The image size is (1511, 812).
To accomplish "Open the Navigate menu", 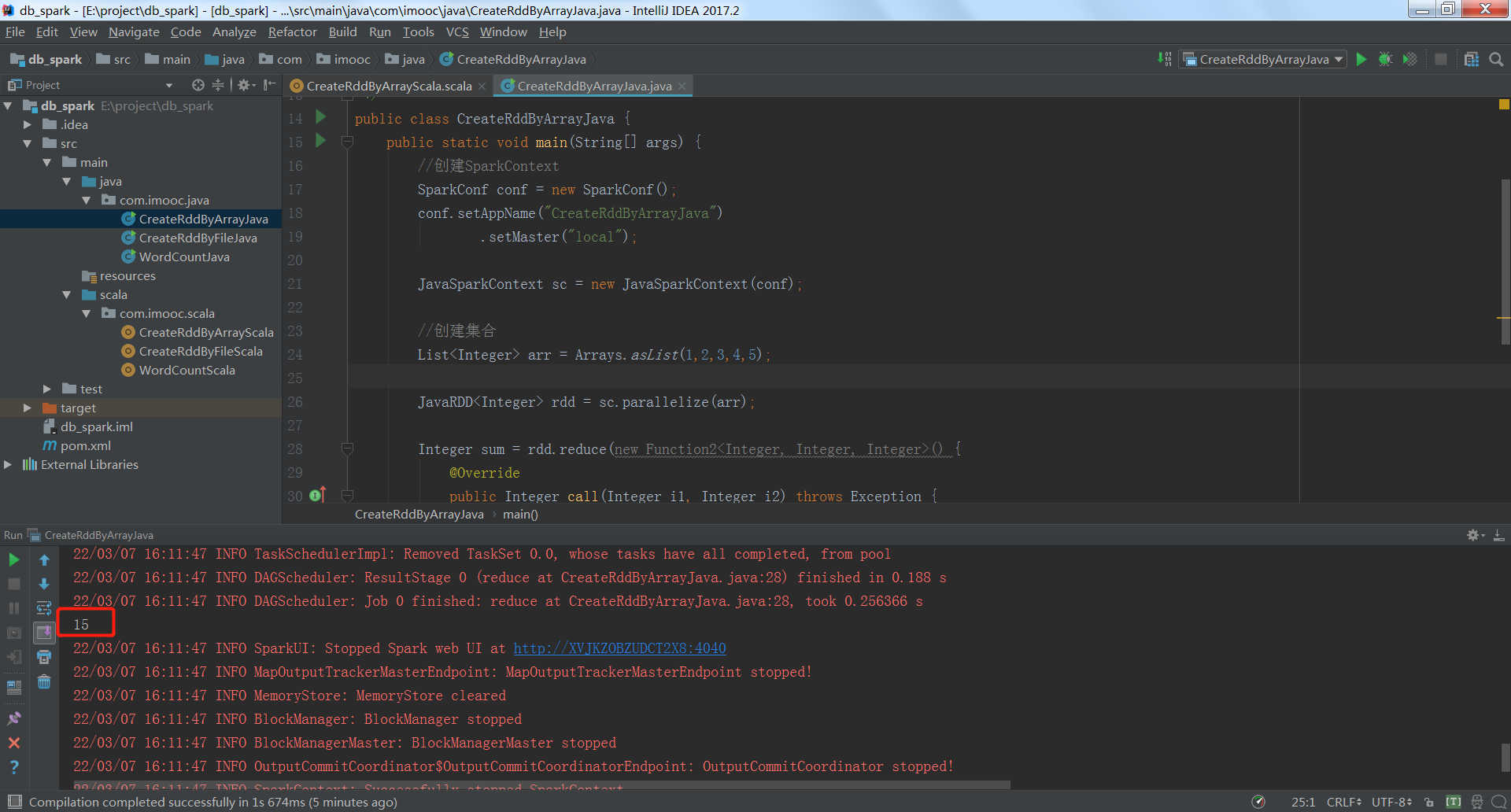I will (134, 32).
